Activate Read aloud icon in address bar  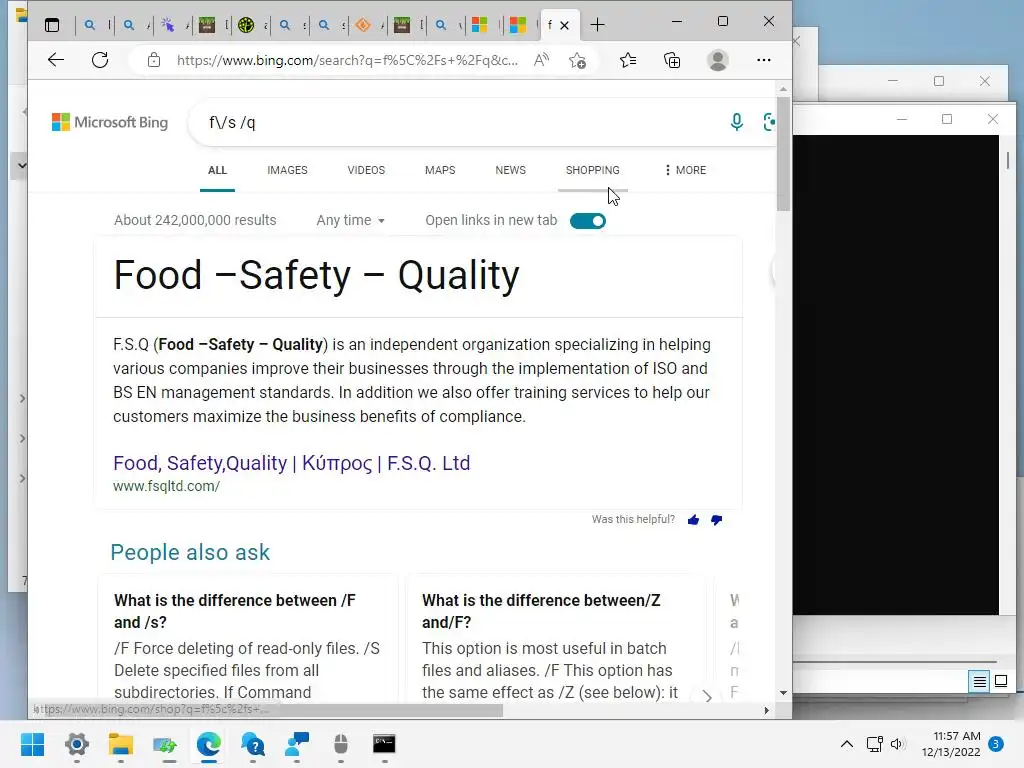[x=541, y=60]
